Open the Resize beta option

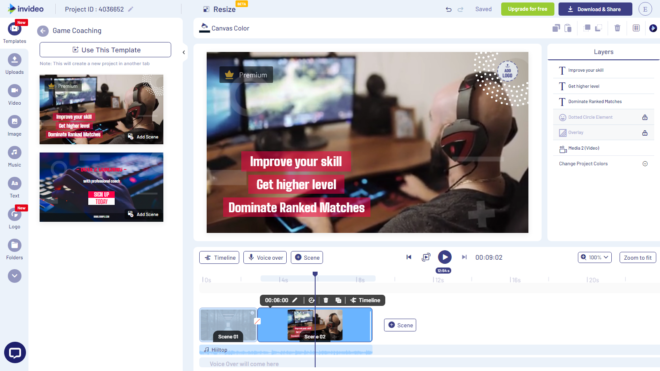click(220, 9)
